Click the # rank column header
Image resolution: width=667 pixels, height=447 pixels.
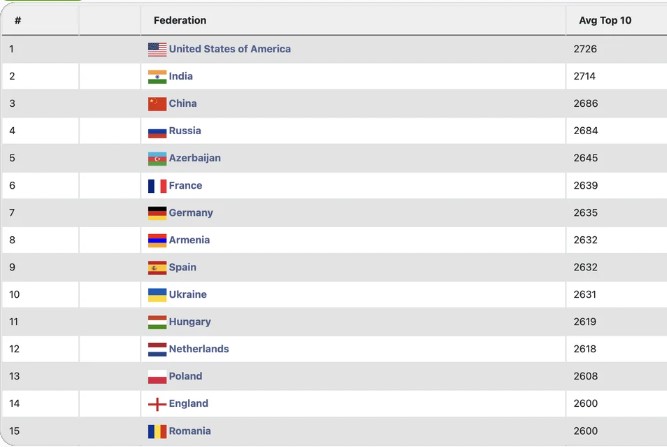17,20
